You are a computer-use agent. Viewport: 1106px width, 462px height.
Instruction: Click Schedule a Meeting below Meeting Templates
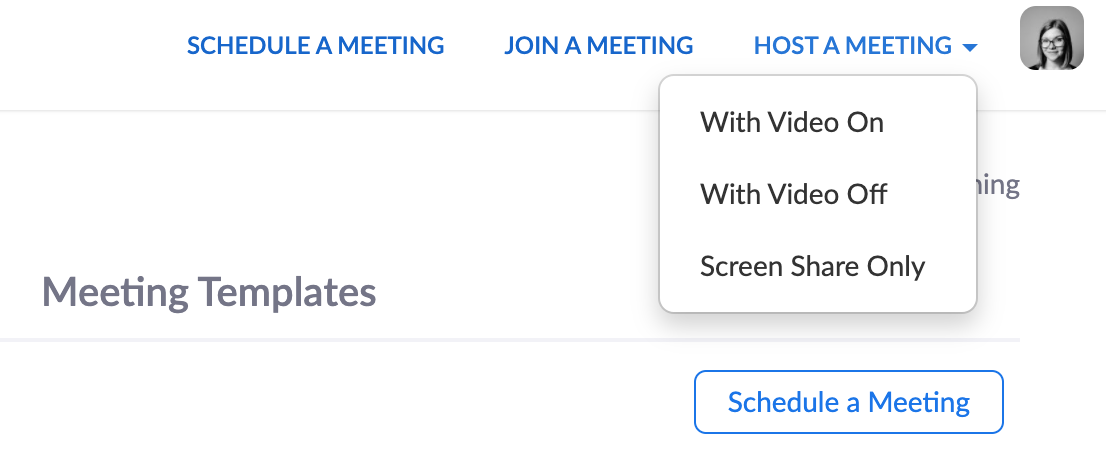[x=848, y=402]
